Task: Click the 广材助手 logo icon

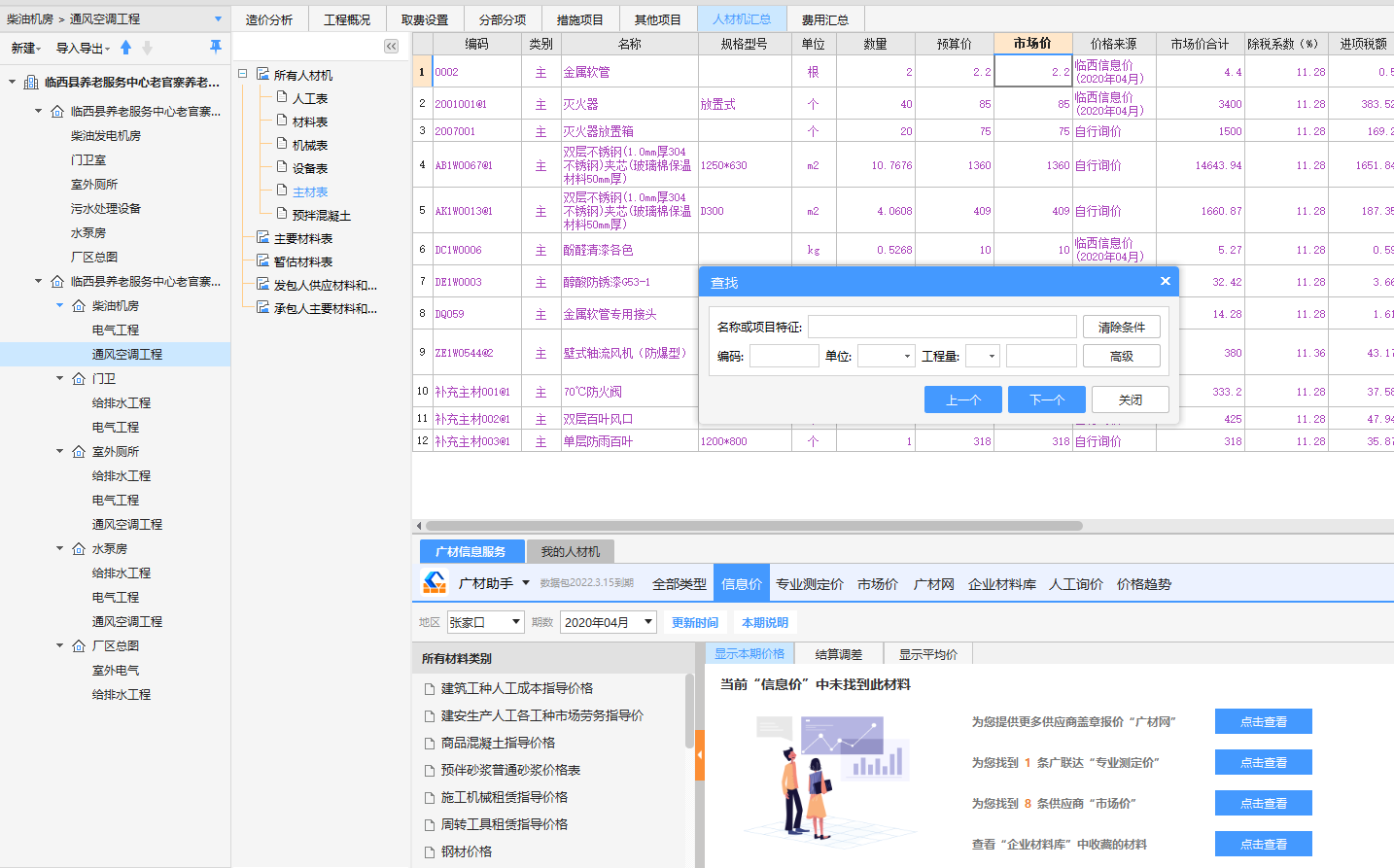Action: pos(435,583)
